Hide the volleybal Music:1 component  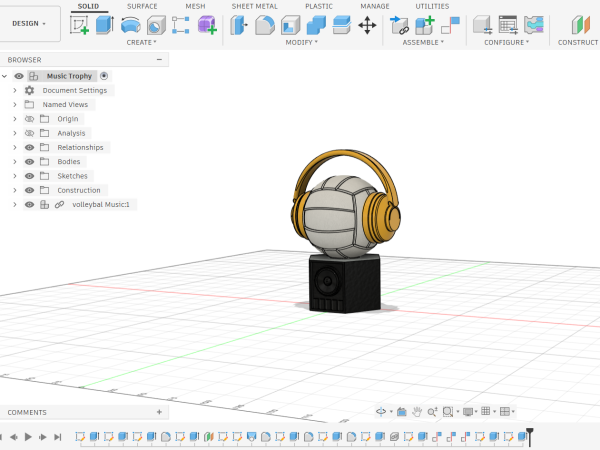point(29,205)
